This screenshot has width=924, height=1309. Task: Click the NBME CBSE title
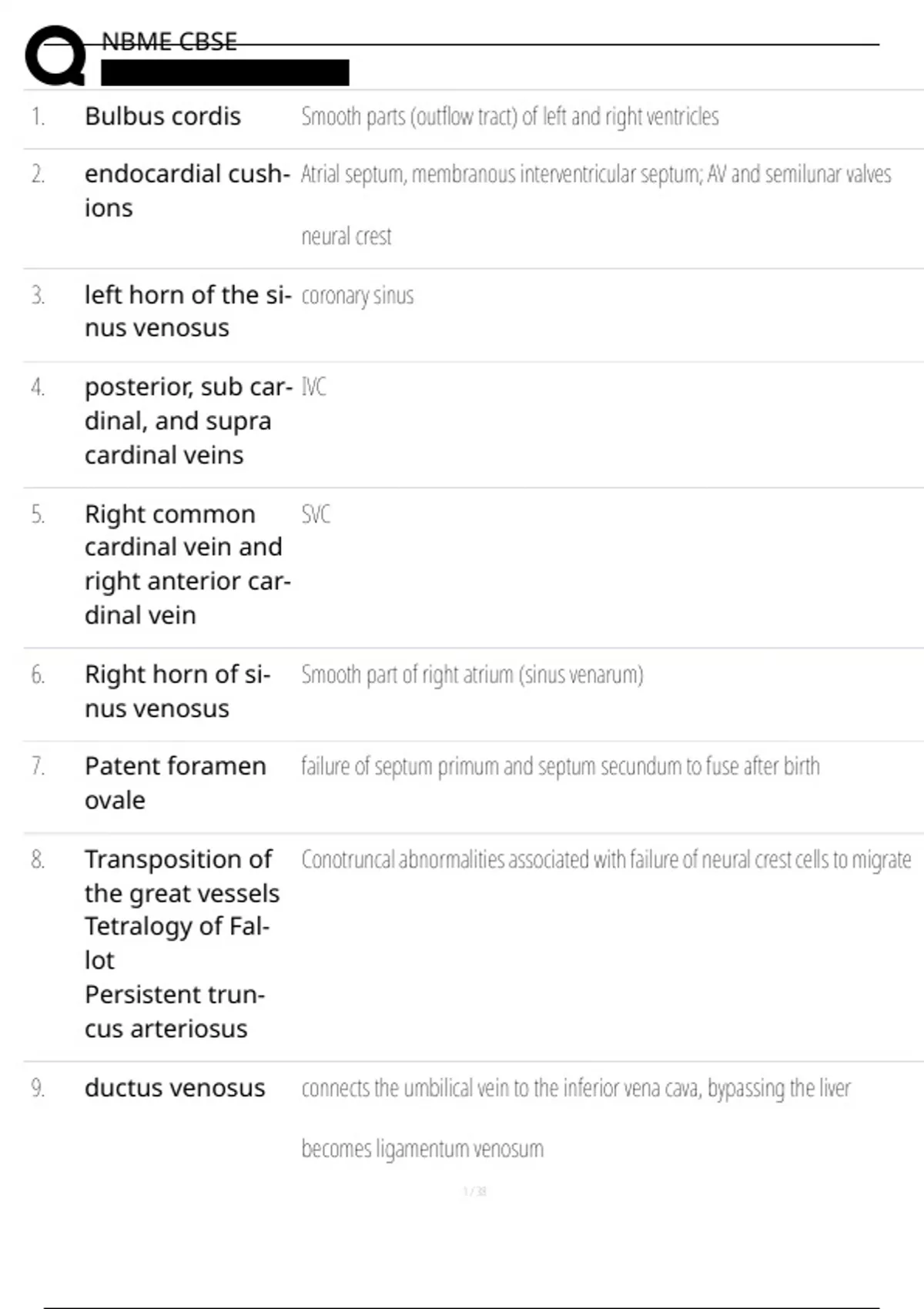pos(169,42)
